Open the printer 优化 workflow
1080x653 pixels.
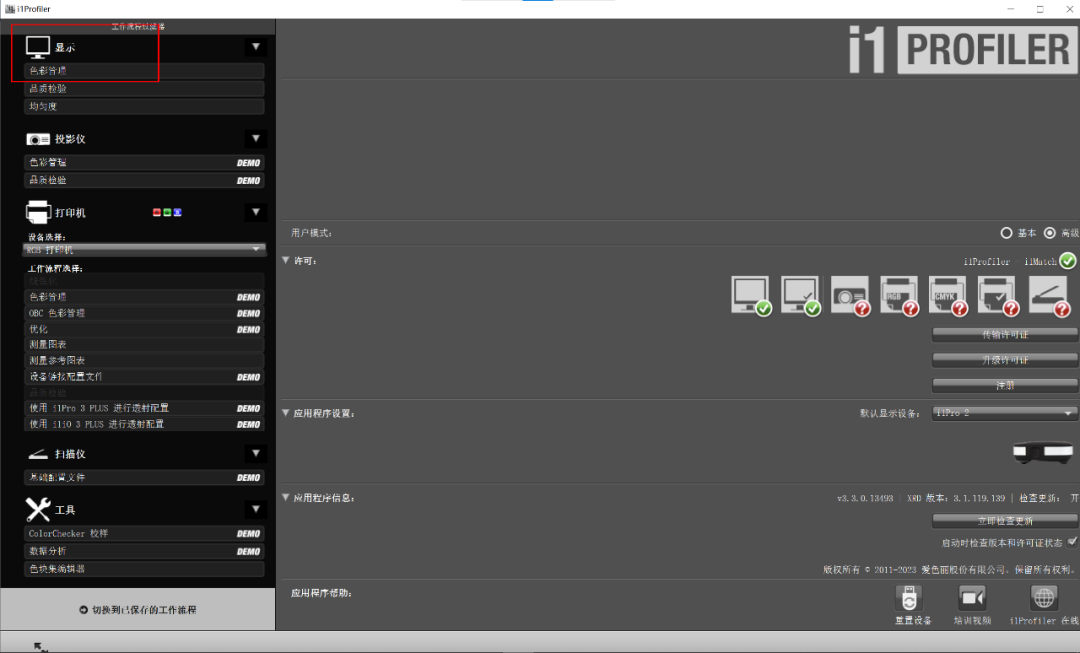[x=144, y=329]
